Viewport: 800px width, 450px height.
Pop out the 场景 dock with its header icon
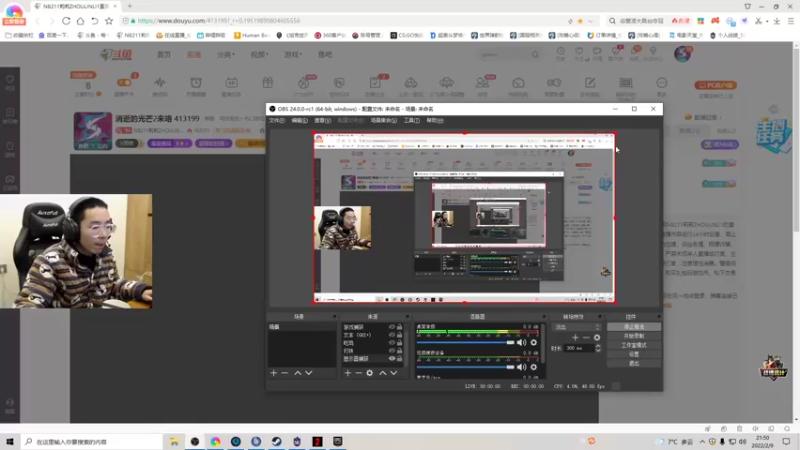point(334,317)
